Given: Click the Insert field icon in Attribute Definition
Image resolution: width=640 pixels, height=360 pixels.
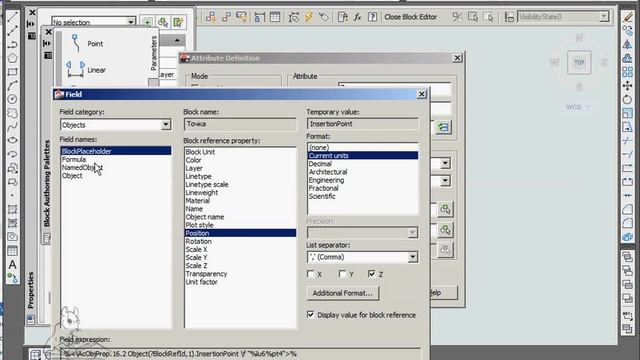Looking at the screenshot, I should pyautogui.click(x=443, y=127).
